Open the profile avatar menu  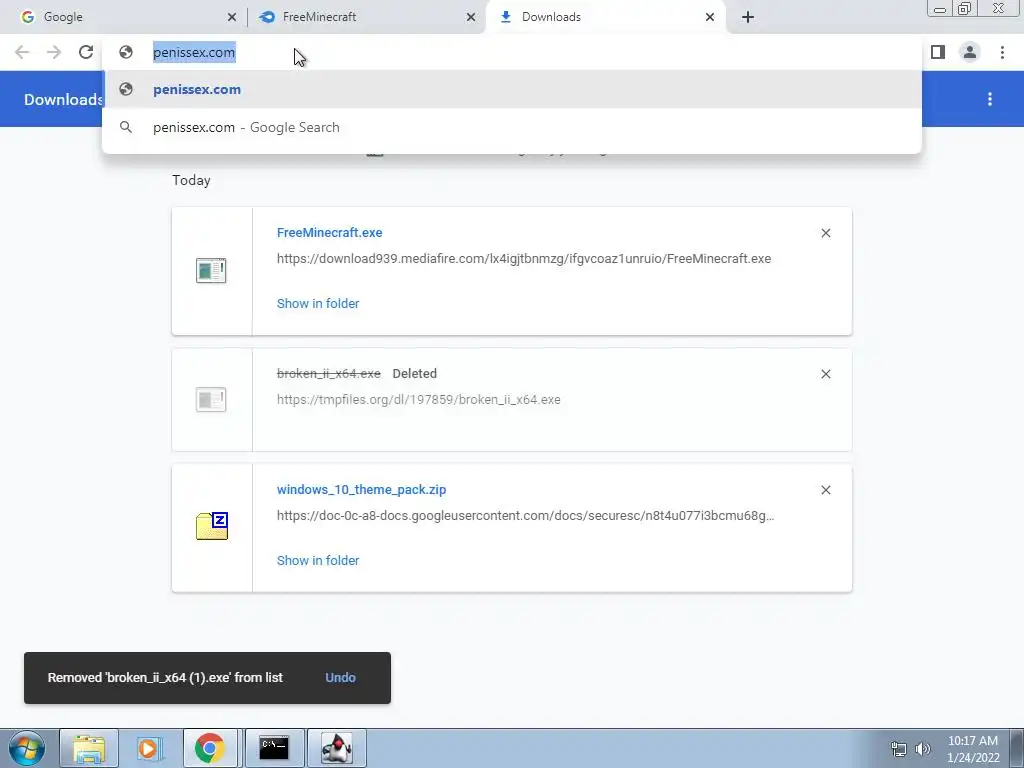970,52
